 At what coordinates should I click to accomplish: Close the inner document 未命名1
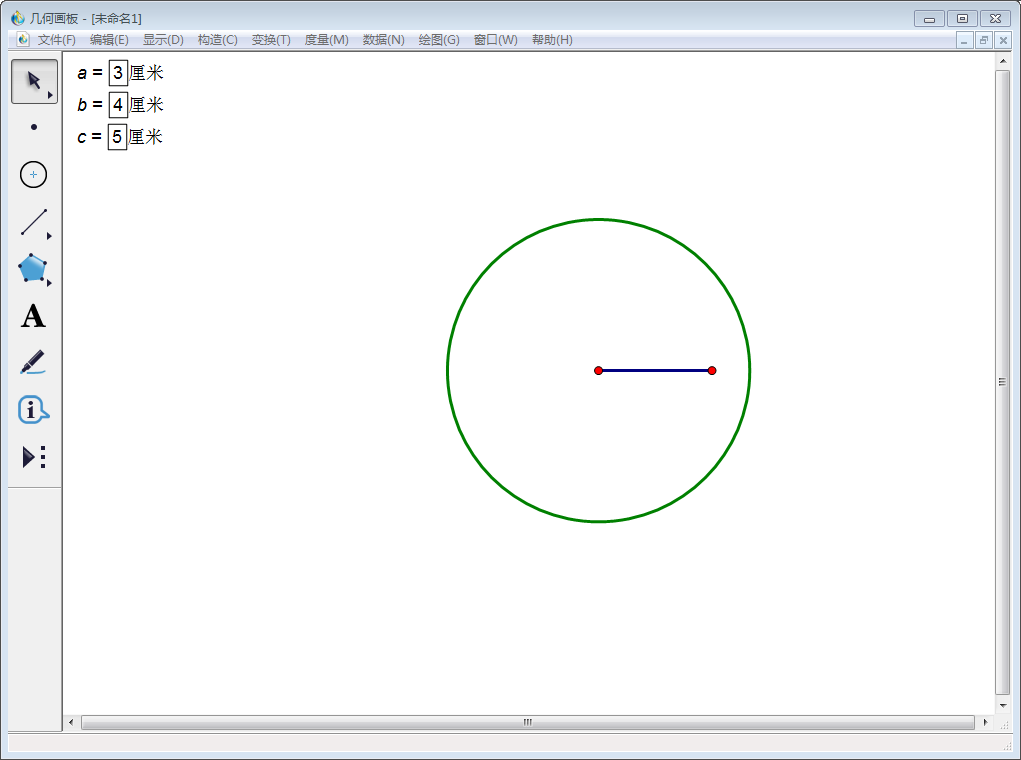(1003, 40)
